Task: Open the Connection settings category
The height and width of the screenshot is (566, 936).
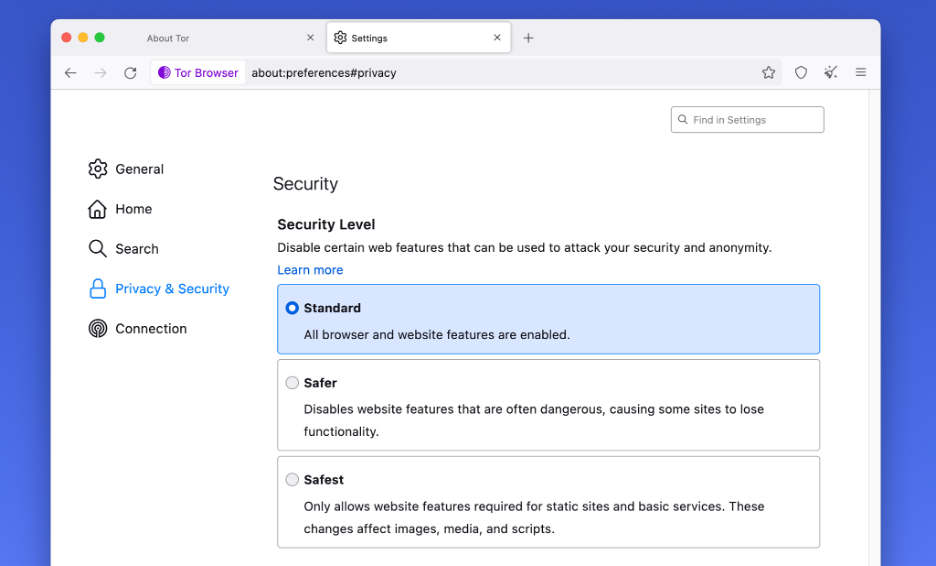Action: coord(137,328)
